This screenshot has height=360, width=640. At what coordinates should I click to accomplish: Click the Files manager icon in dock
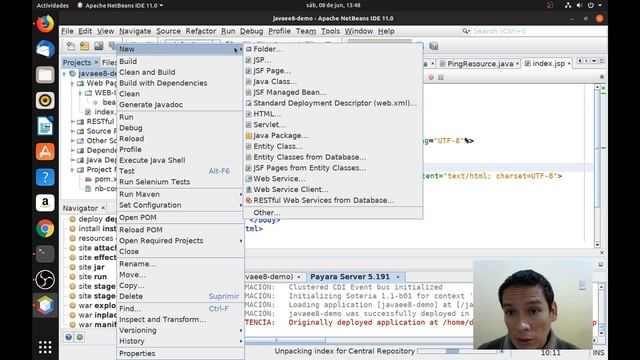[x=45, y=75]
